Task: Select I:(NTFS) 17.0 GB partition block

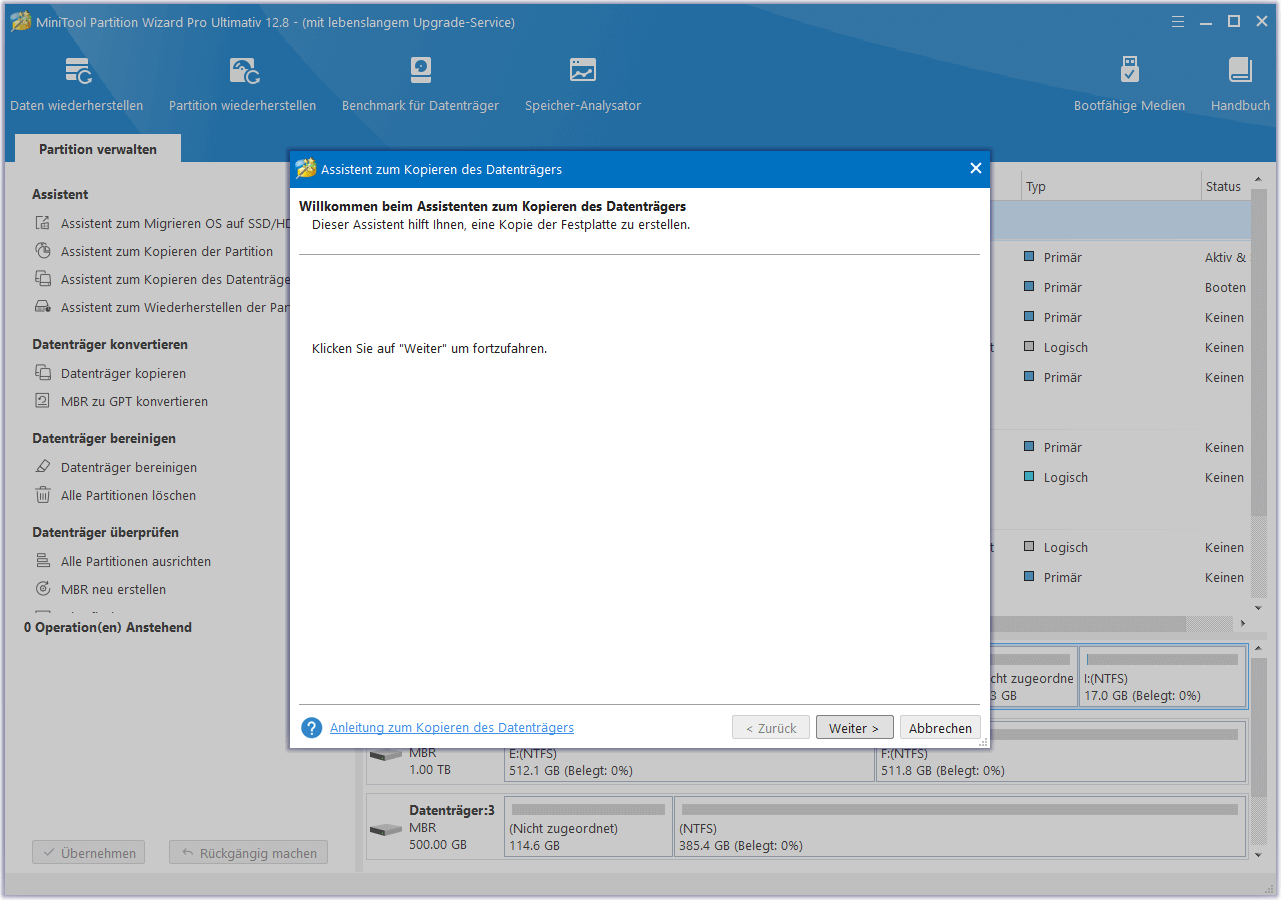Action: 1162,677
